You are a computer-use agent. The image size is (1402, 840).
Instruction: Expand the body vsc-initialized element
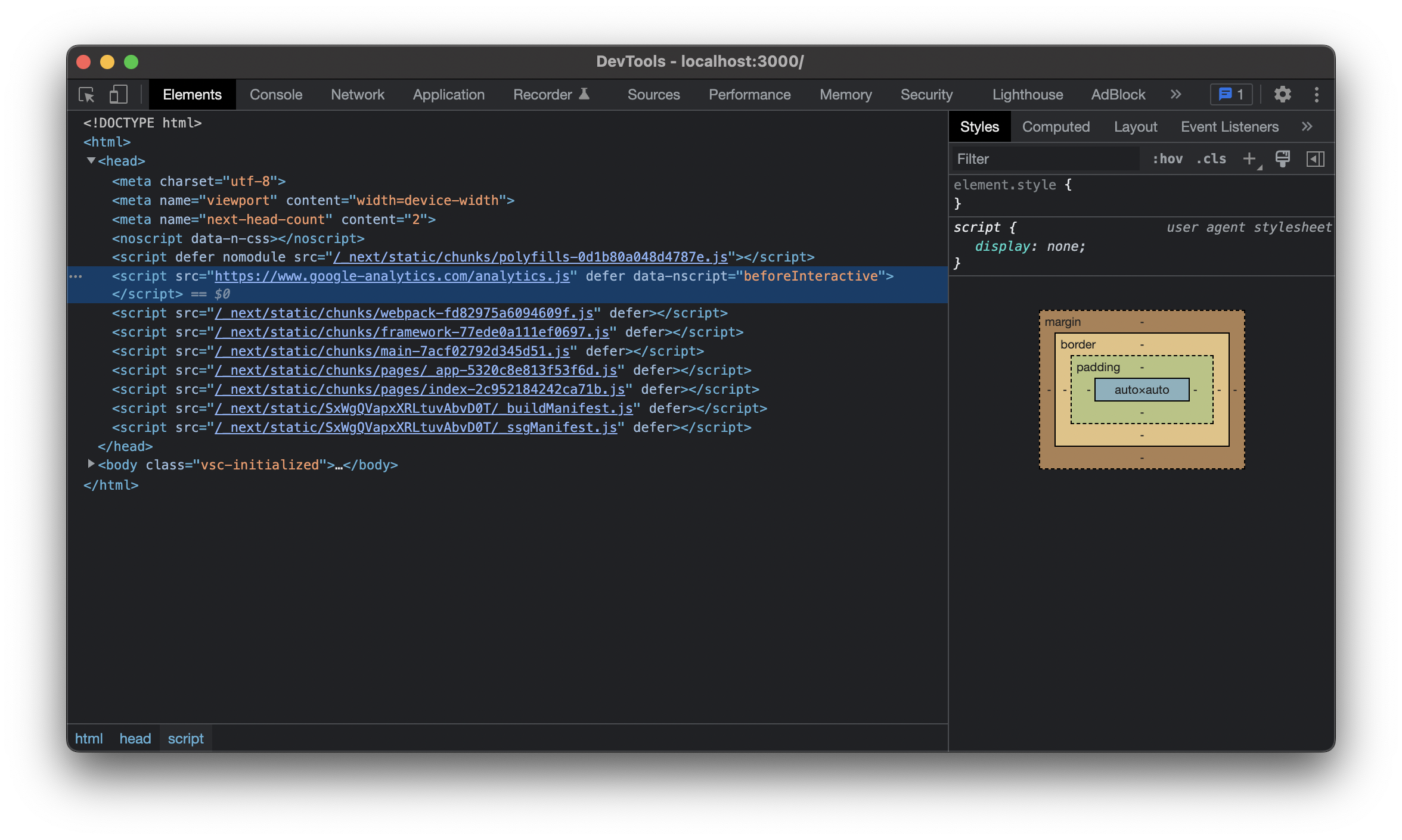point(91,464)
